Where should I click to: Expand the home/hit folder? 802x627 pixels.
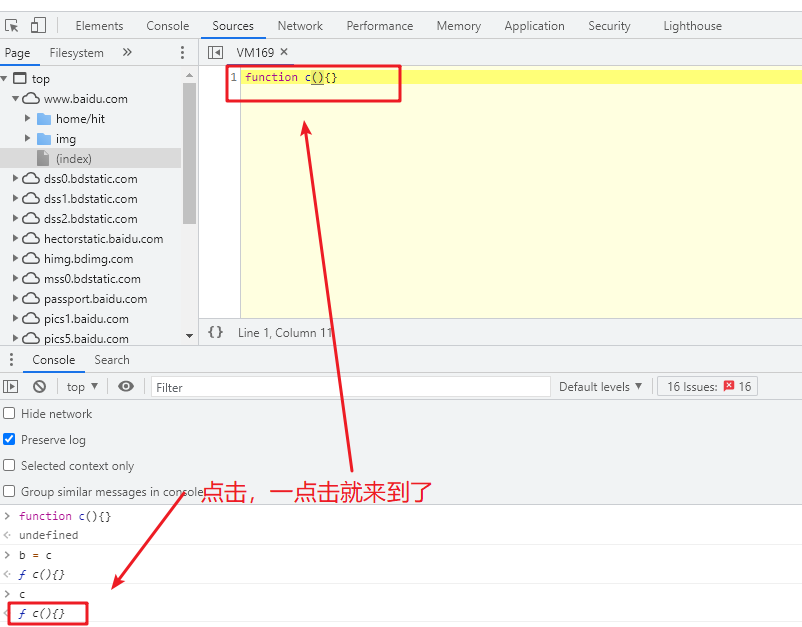28,118
